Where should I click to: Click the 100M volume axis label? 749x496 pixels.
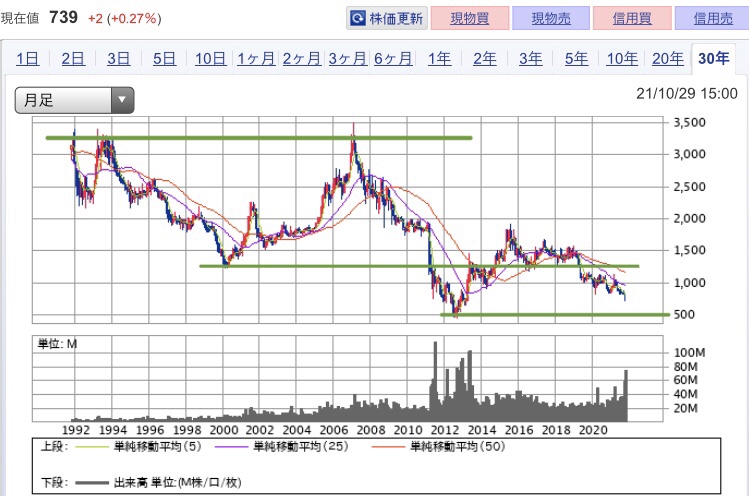[689, 353]
